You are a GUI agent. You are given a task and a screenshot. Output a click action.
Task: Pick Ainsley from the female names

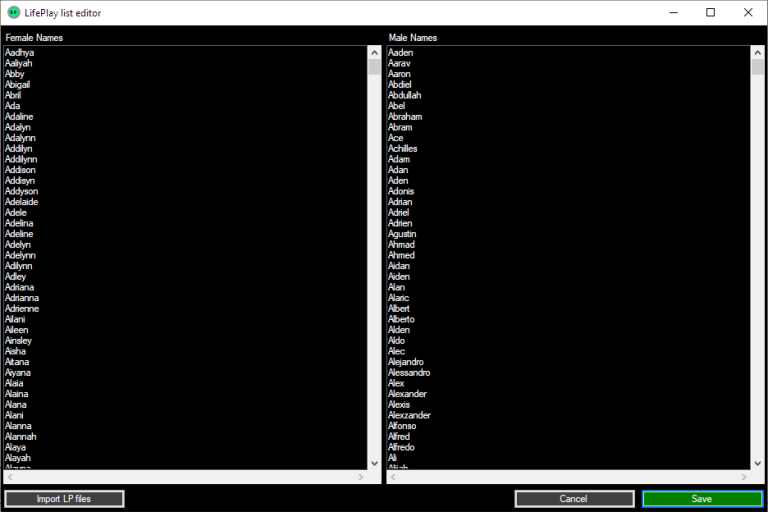(18, 341)
